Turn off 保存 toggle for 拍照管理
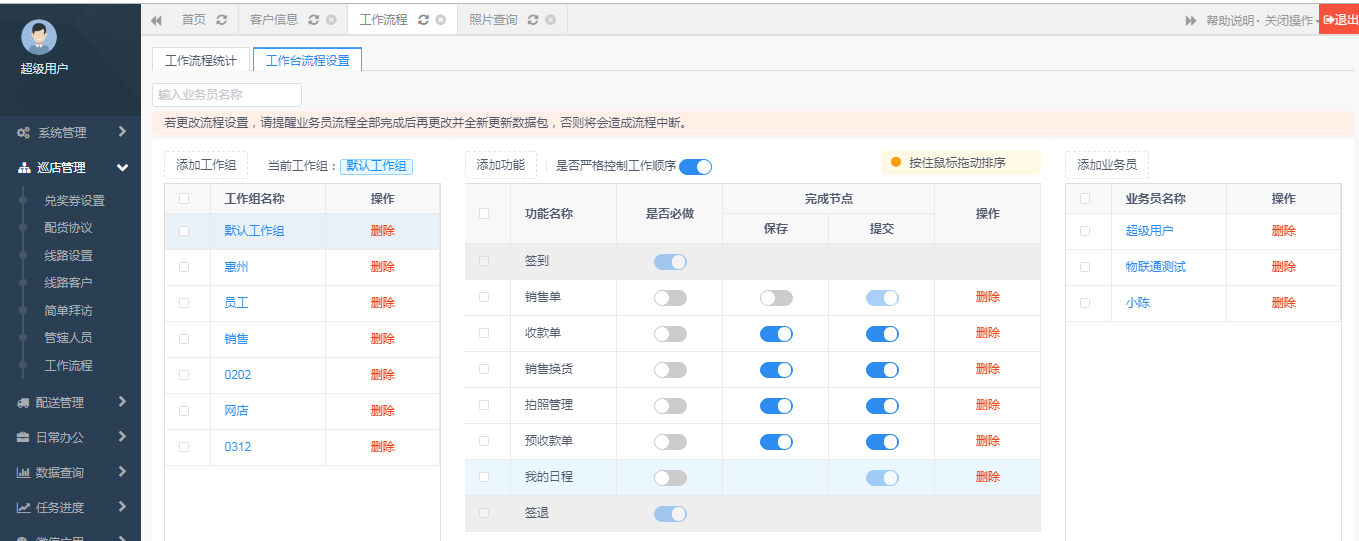1359x541 pixels. click(x=776, y=405)
